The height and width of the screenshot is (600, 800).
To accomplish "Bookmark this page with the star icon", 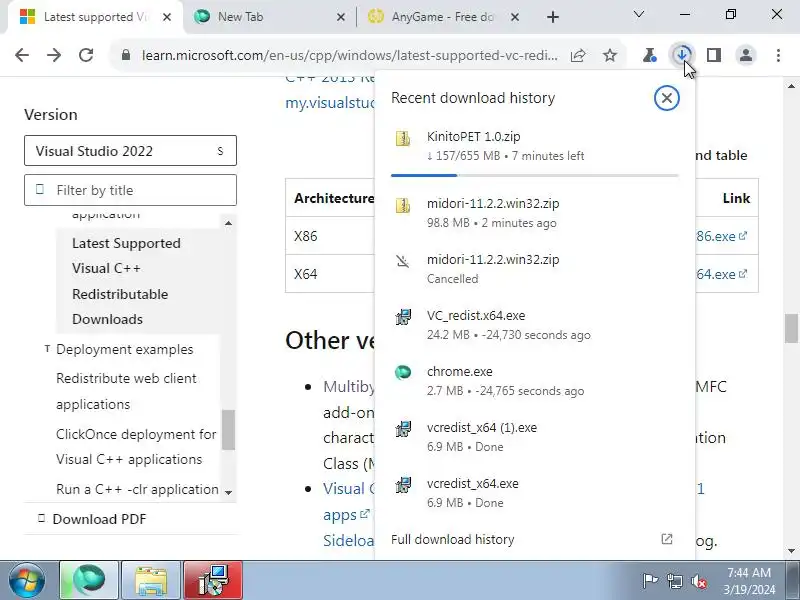I will tap(610, 55).
